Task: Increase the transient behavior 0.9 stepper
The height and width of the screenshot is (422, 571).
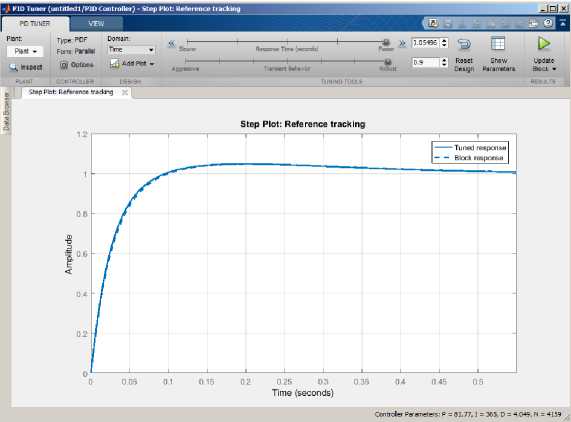Action: pos(444,60)
